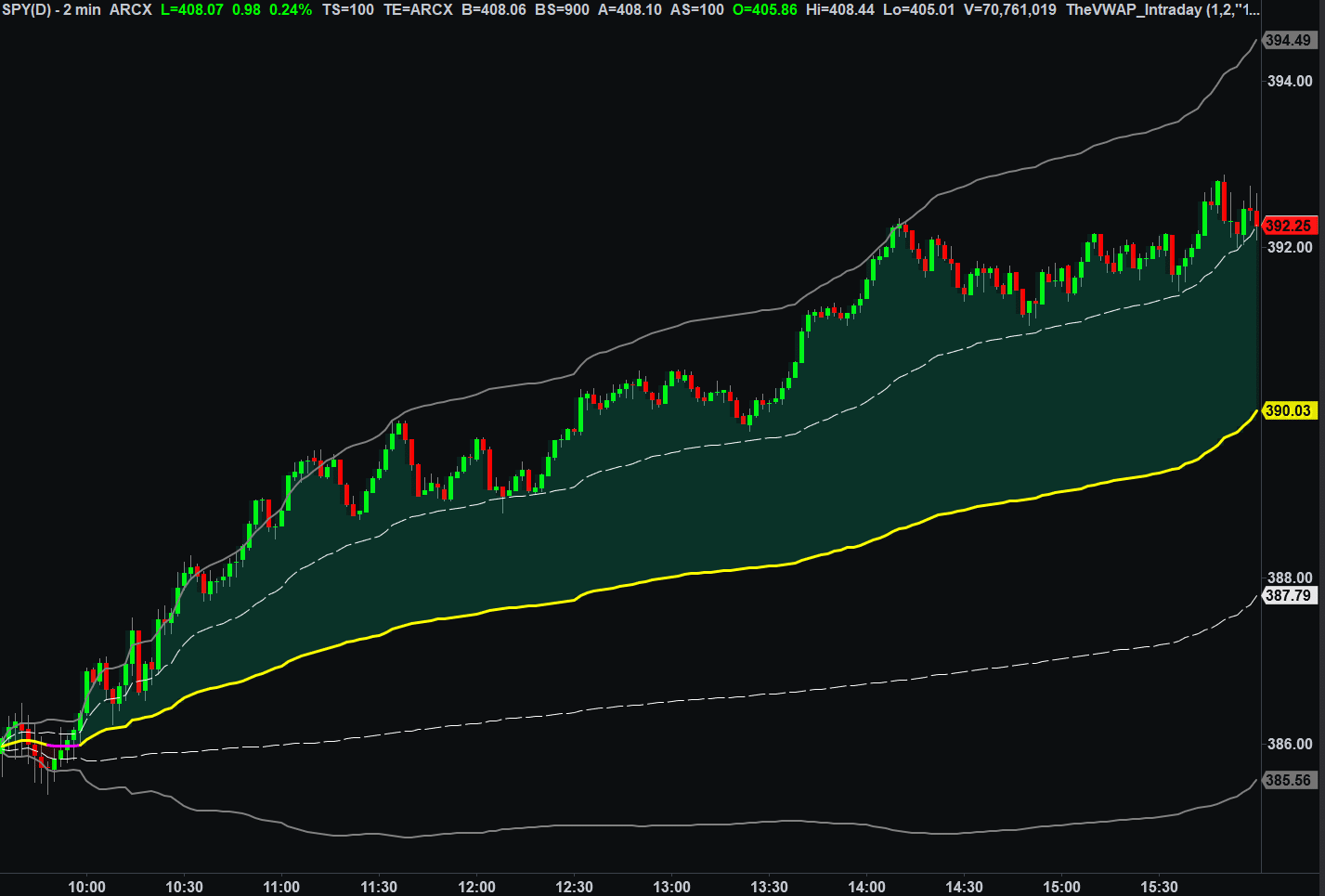Click the bid size BS=900
The height and width of the screenshot is (896, 1325).
(x=562, y=10)
